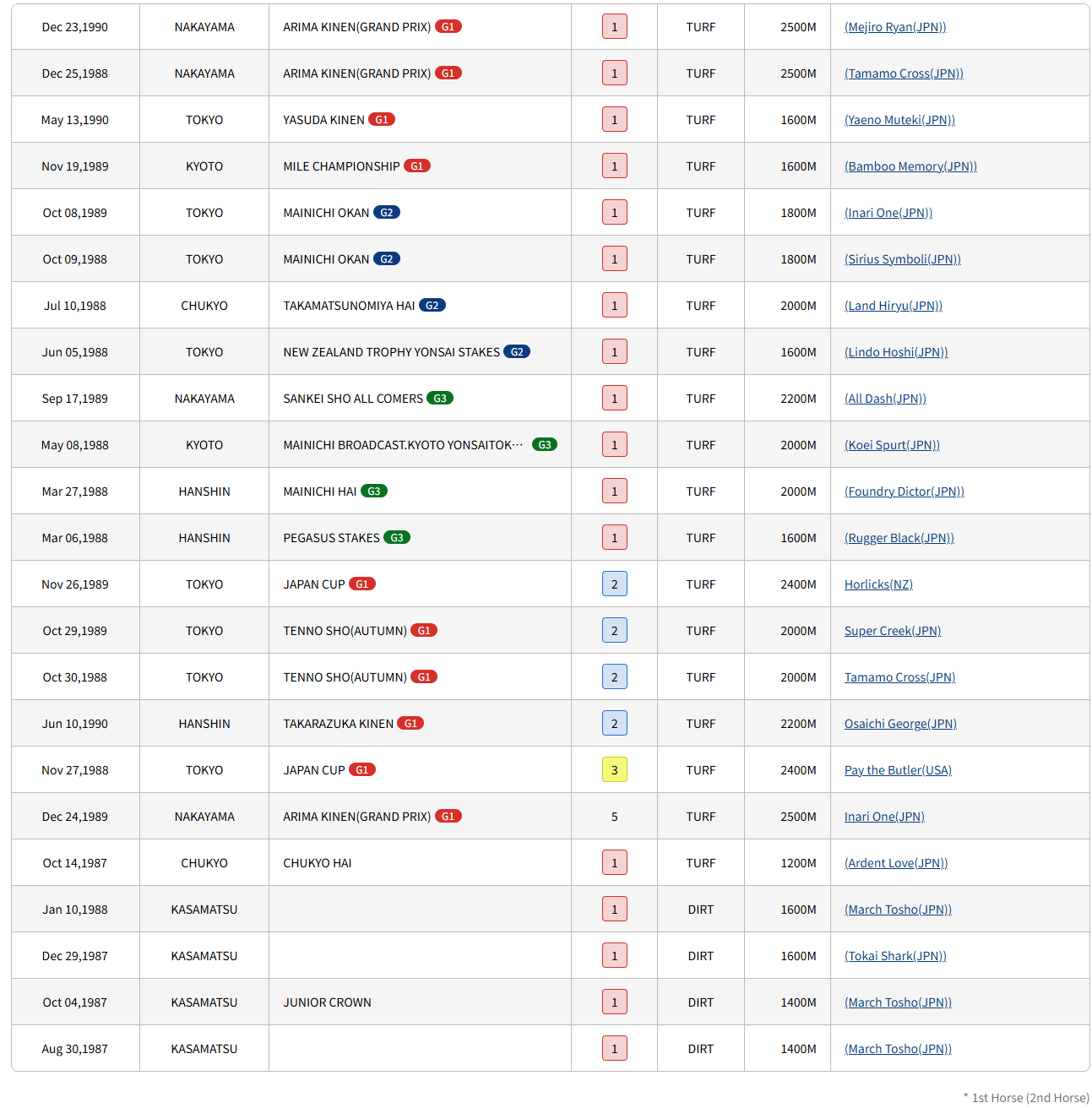Open the Lindo Hoshi(JPN) link
1092x1108 pixels.
[x=896, y=352]
